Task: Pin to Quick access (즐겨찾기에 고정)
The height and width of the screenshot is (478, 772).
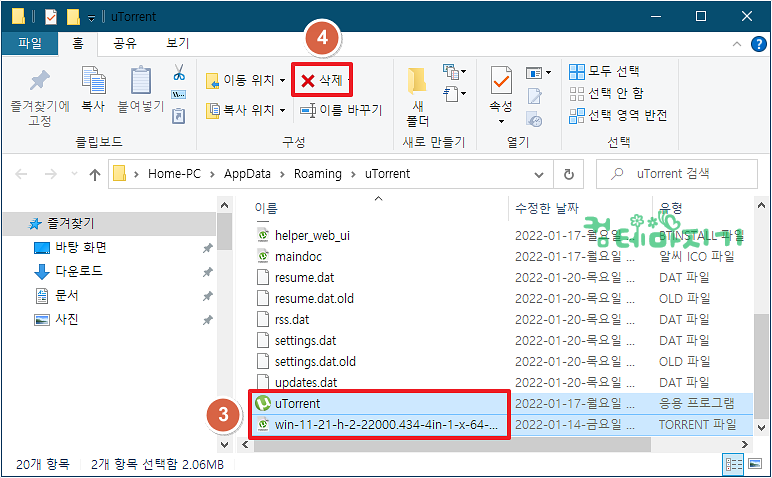Action: (x=40, y=97)
